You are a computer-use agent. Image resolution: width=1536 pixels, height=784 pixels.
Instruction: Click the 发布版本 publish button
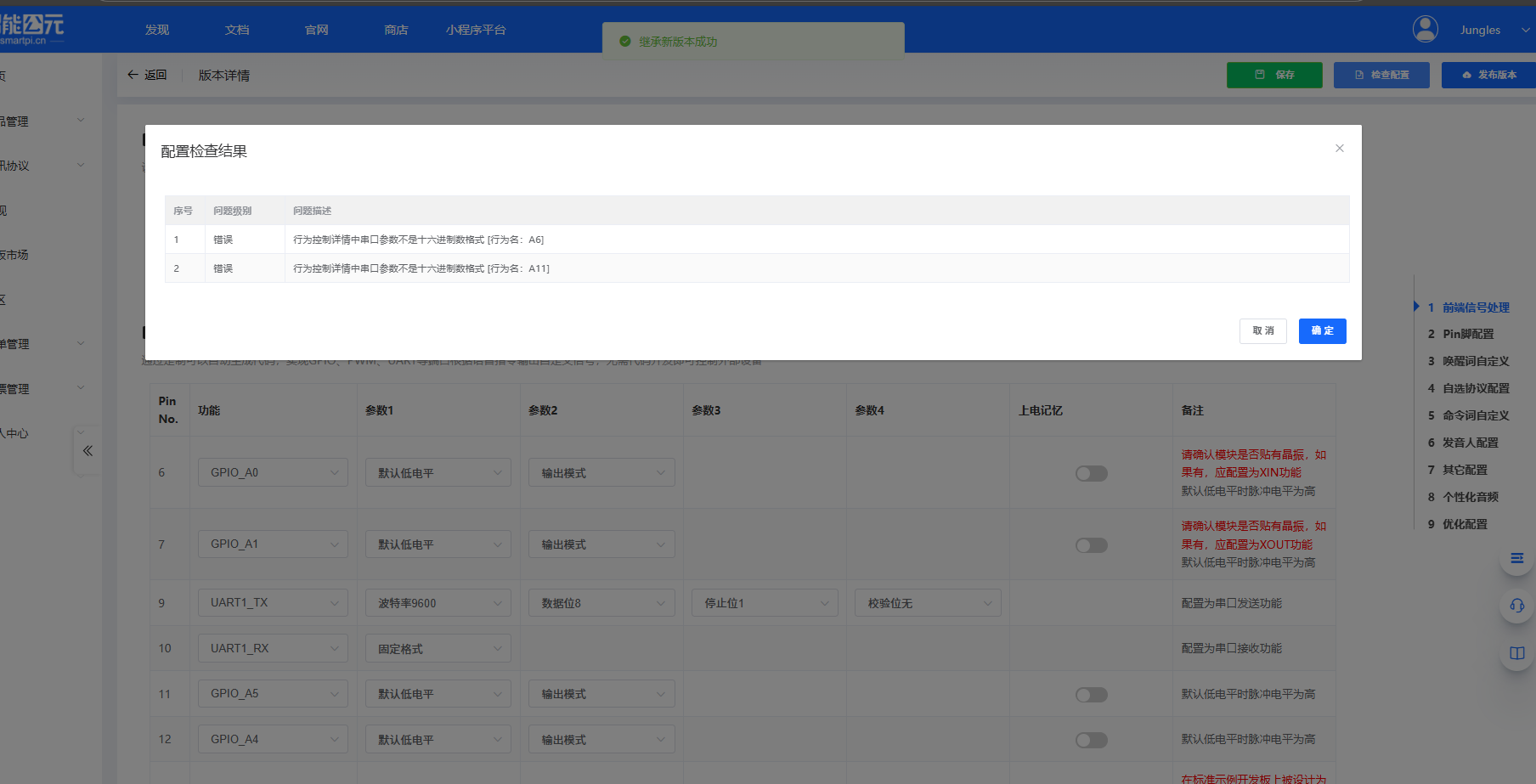click(x=1488, y=75)
